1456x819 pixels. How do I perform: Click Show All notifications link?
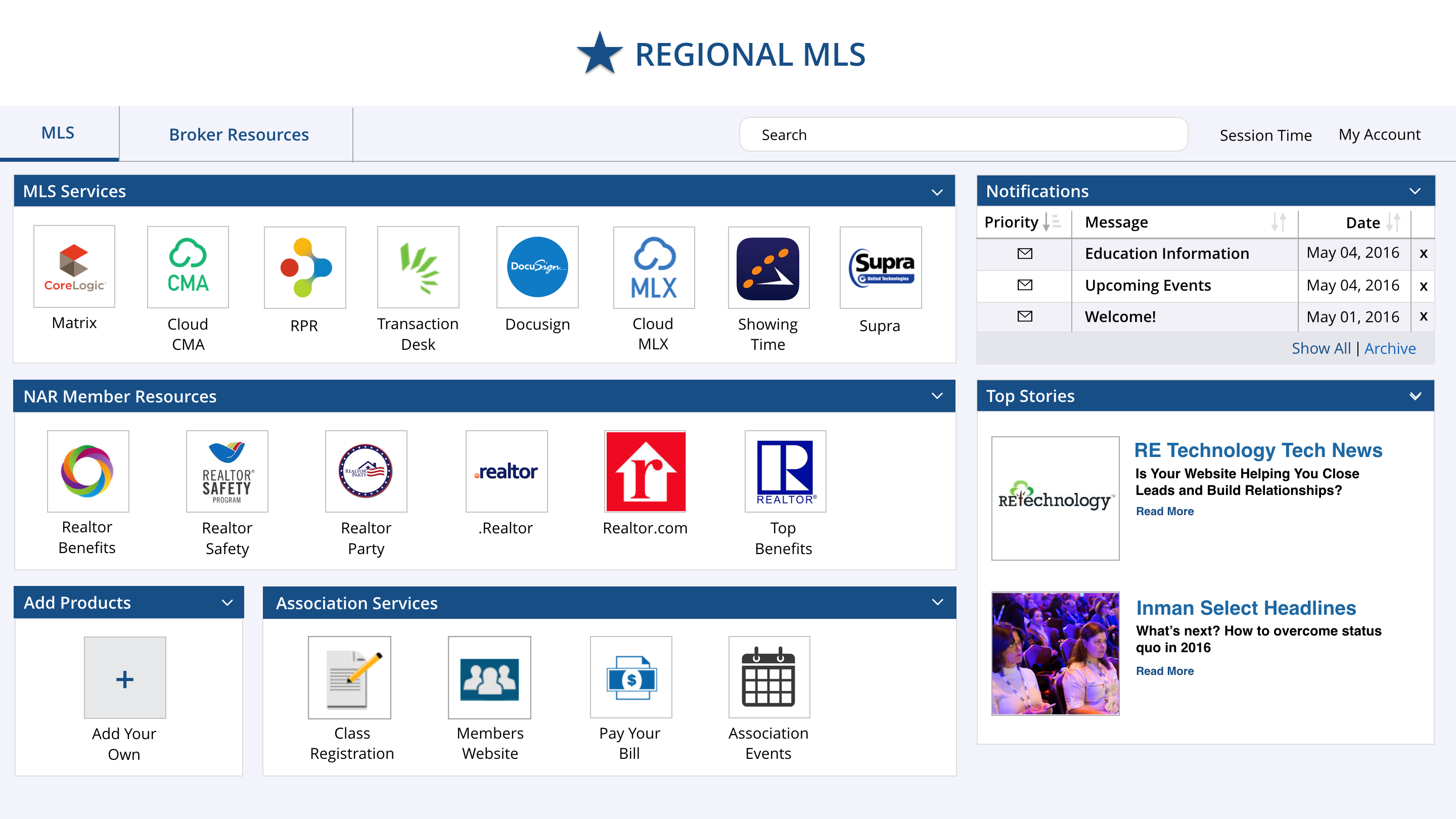pyautogui.click(x=1321, y=348)
